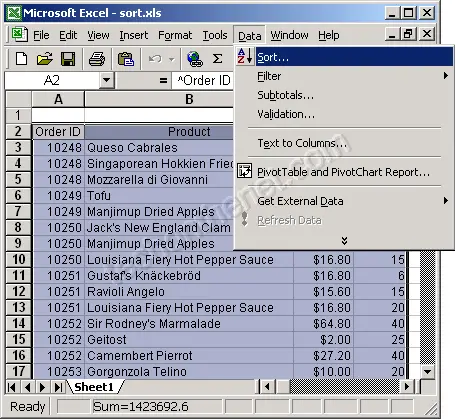Choose Subtotals... from the Data menu
Image resolution: width=455 pixels, height=419 pixels.
click(344, 95)
